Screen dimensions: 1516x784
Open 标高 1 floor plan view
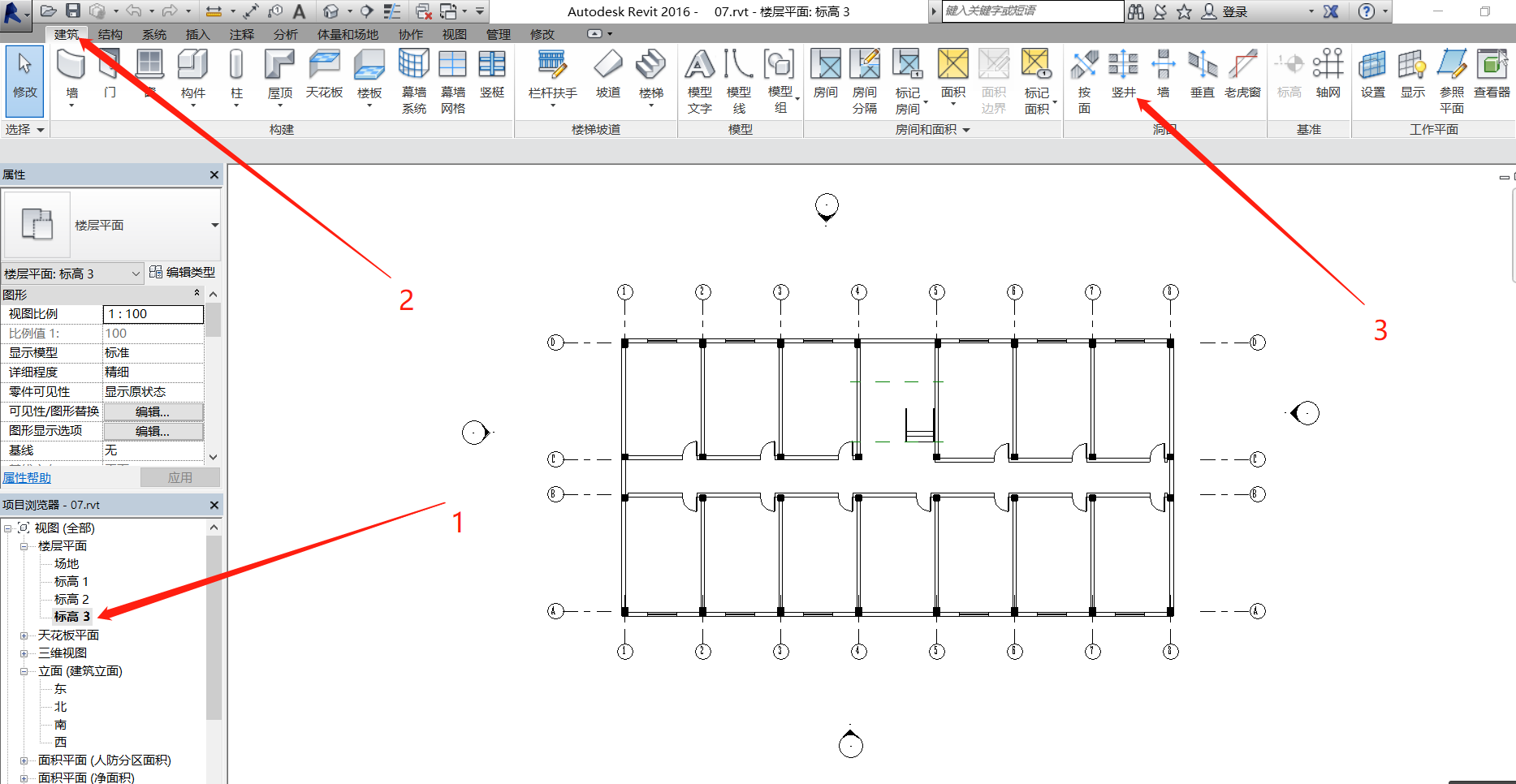[71, 582]
